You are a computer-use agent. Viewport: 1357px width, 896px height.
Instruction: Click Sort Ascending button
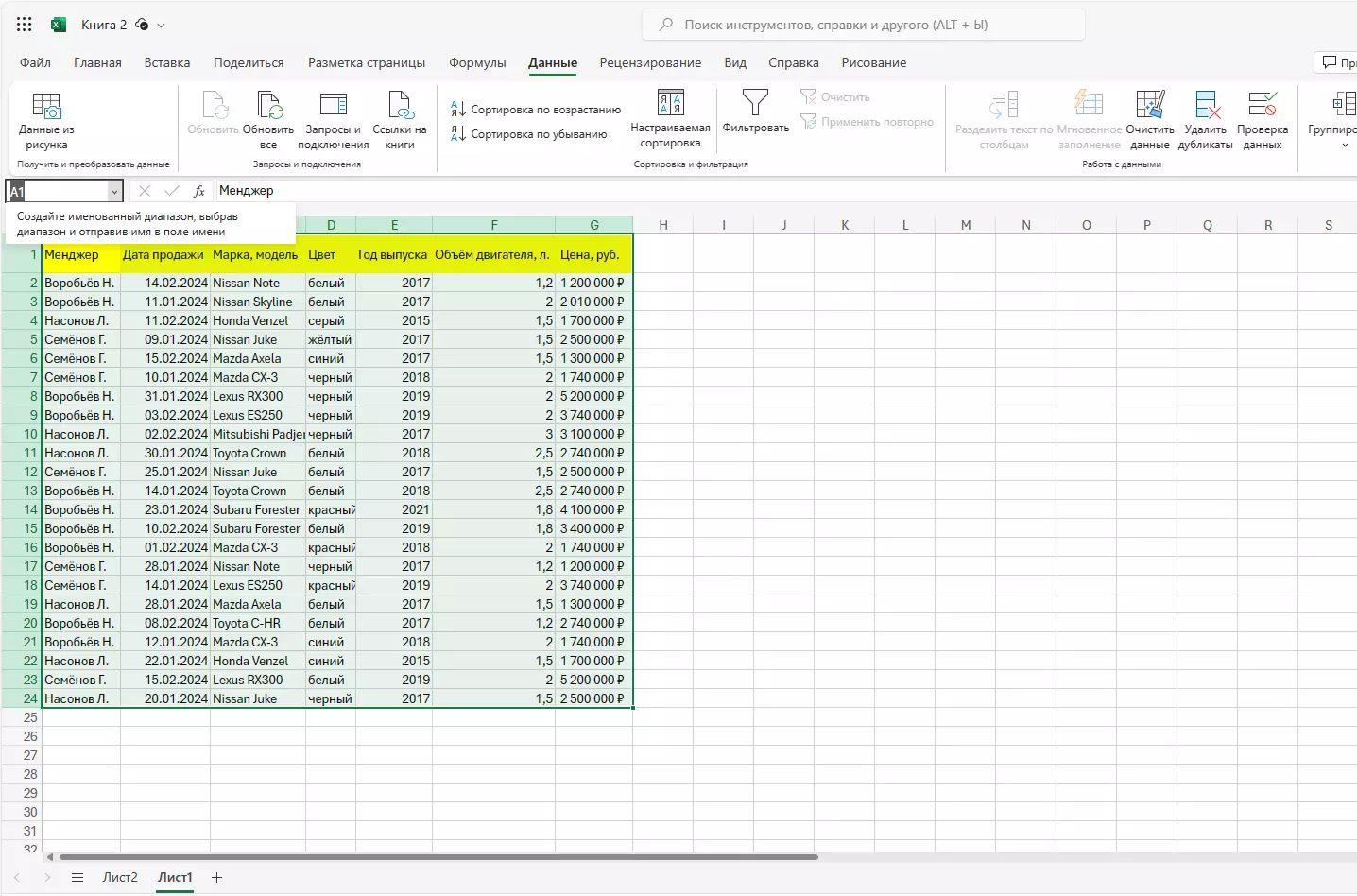point(536,110)
